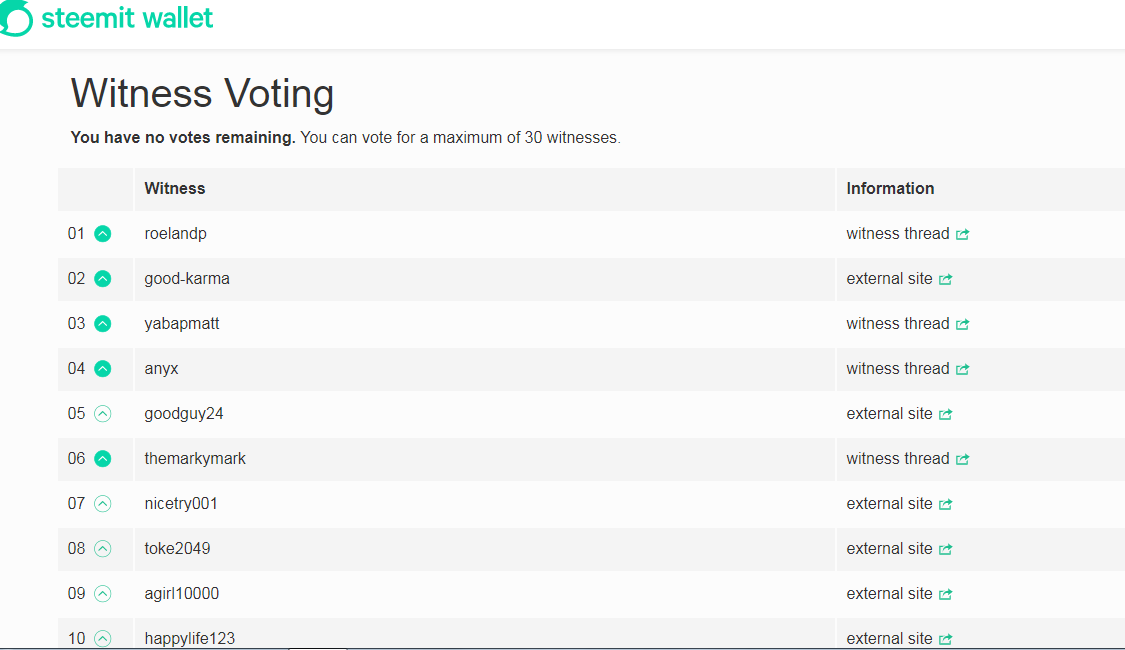The width and height of the screenshot is (1125, 650).
Task: Open roelandp's witness thread link
Action: (x=898, y=234)
